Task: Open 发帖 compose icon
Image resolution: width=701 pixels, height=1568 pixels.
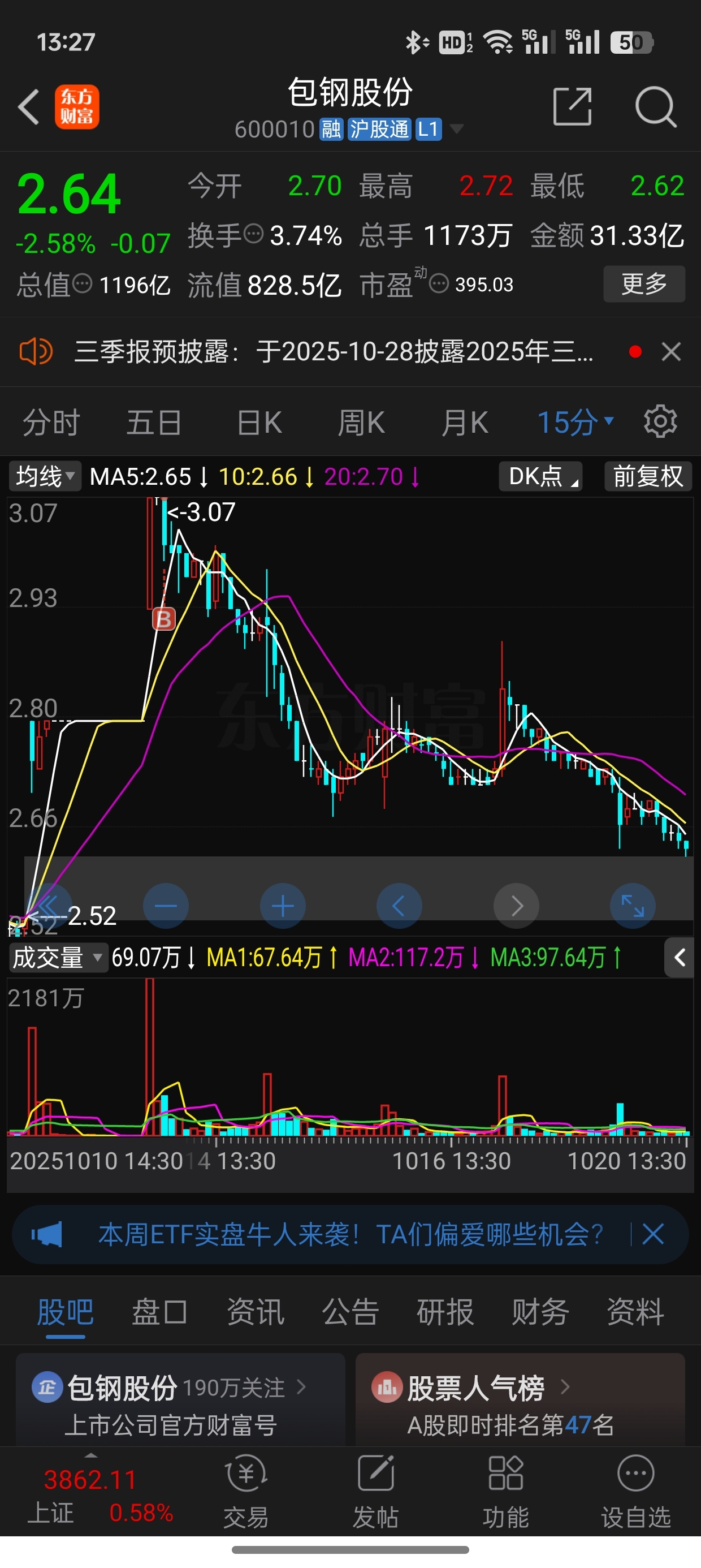Action: coord(375,1474)
